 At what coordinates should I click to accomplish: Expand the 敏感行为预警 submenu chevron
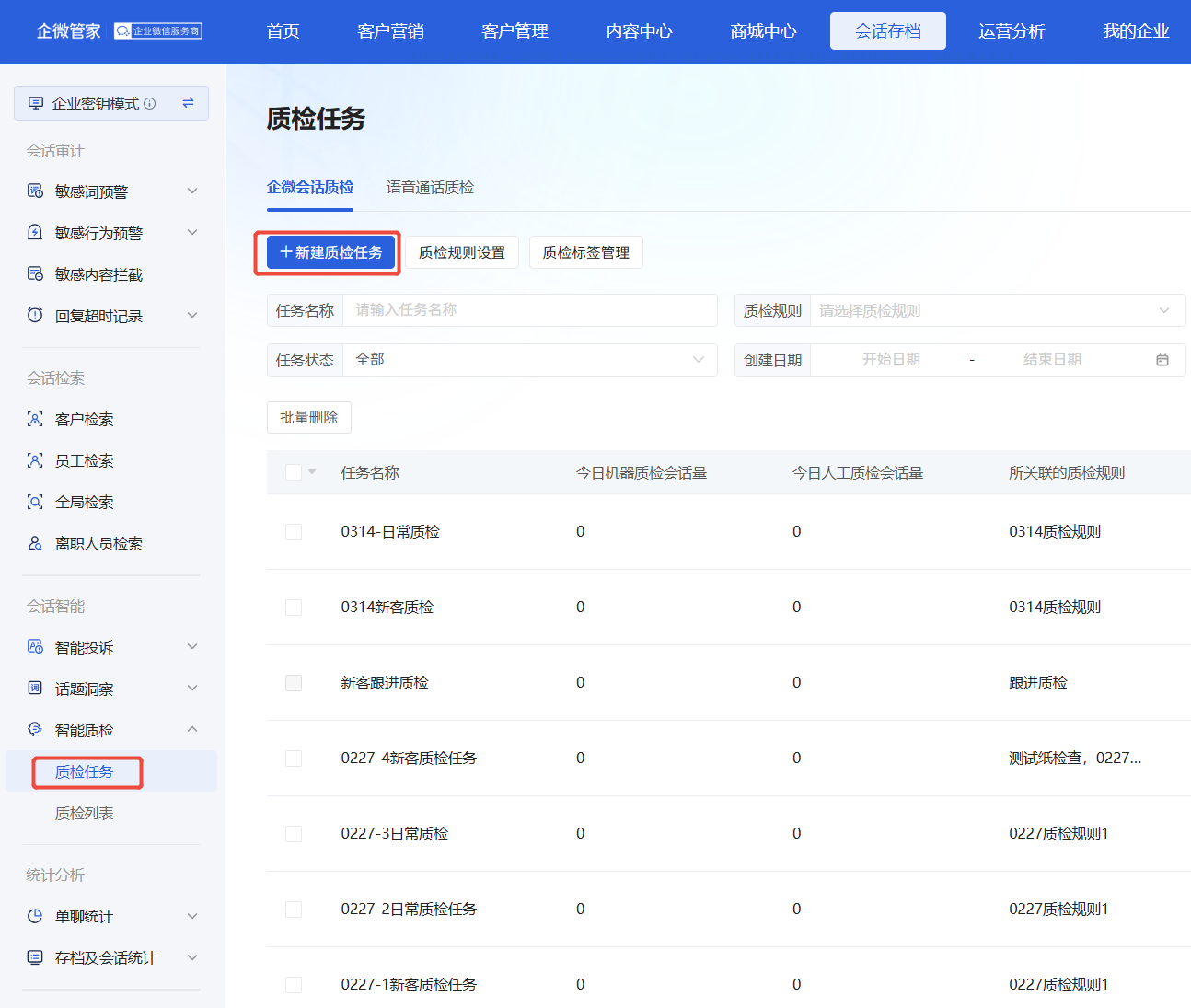[x=192, y=232]
